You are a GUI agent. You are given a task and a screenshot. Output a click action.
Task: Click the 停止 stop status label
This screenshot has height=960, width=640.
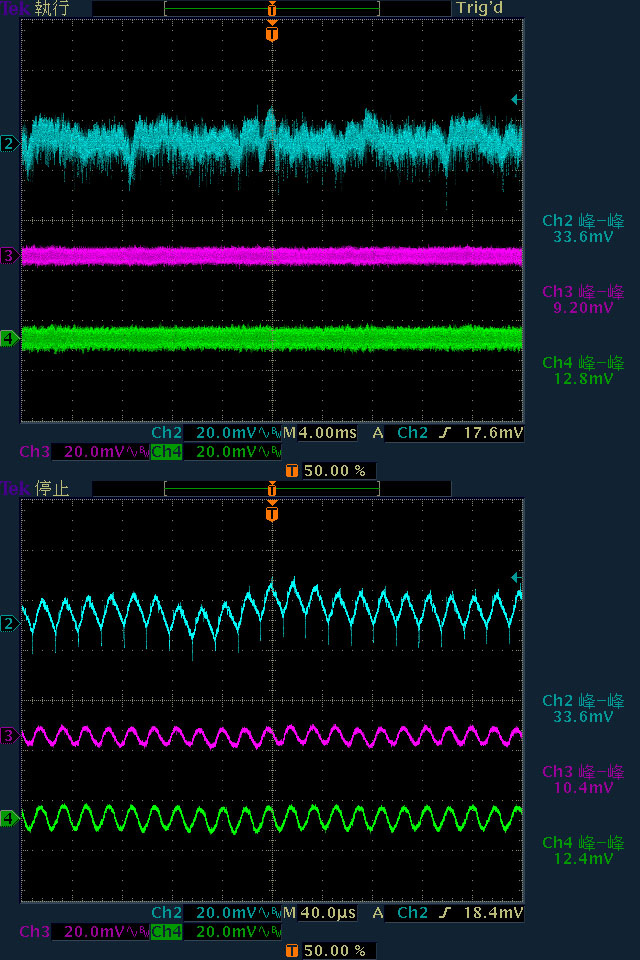(52, 489)
